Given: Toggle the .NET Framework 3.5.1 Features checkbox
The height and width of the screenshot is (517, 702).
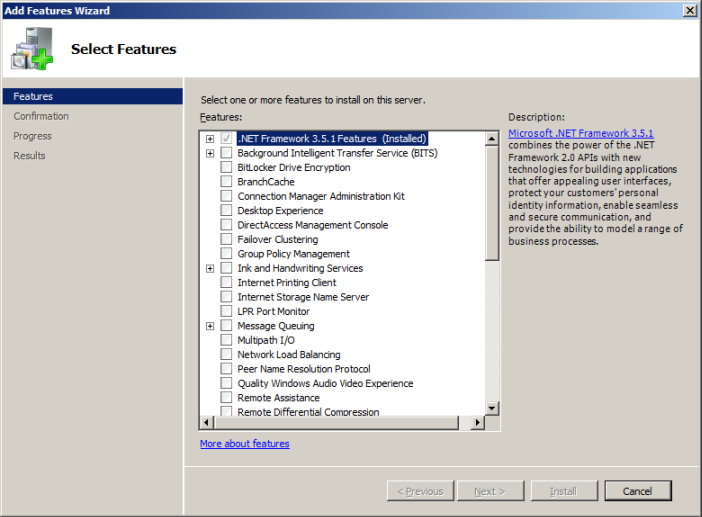Looking at the screenshot, I should coord(226,138).
